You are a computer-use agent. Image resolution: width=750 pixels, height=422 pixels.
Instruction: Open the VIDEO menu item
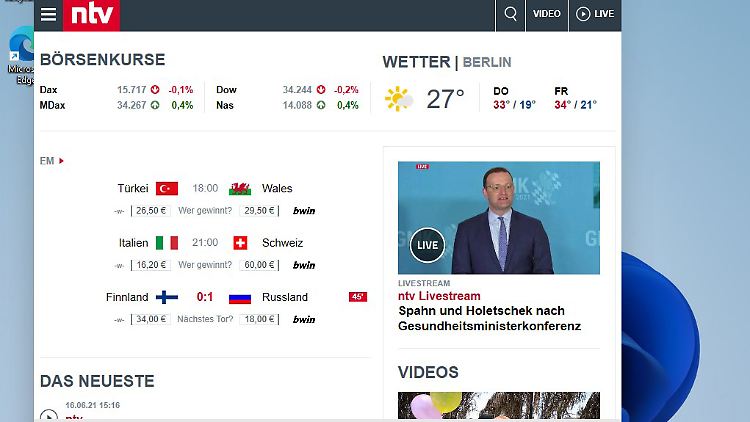tap(546, 14)
